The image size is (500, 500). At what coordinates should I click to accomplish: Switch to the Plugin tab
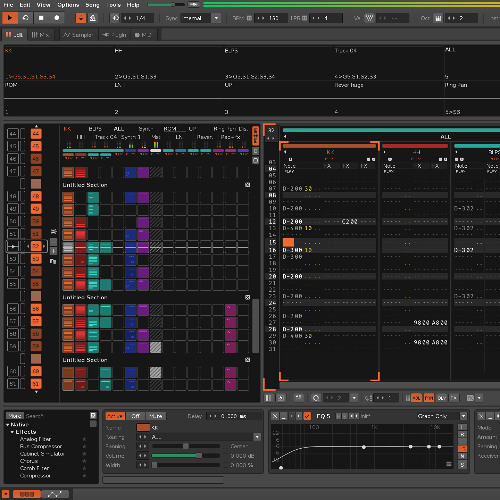(115, 35)
